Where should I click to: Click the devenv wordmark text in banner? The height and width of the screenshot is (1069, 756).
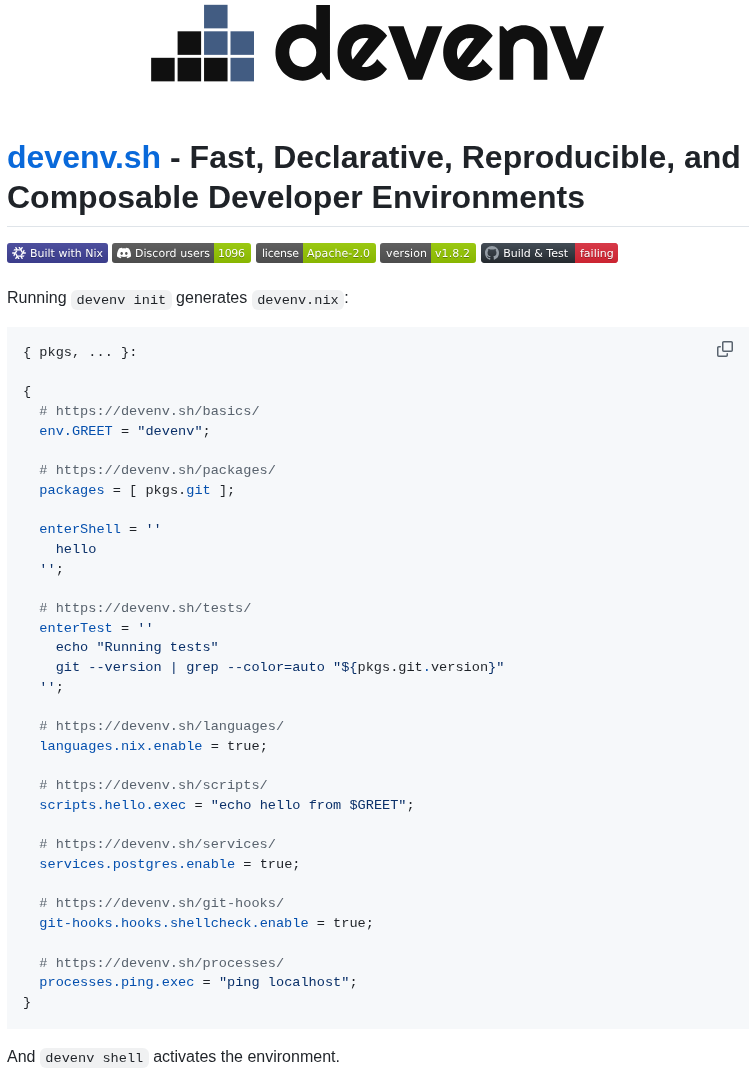pos(439,43)
